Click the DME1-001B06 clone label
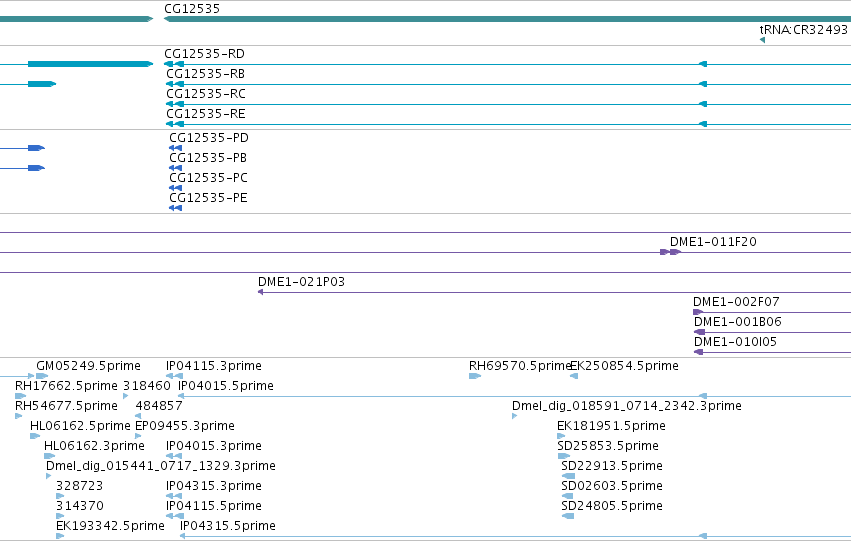The image size is (851, 541). (x=738, y=322)
